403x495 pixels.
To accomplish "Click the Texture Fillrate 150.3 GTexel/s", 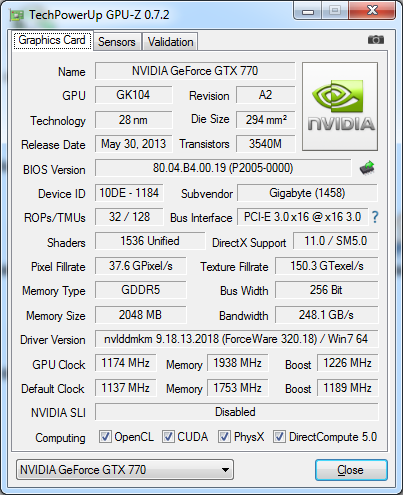I will click(x=327, y=266).
